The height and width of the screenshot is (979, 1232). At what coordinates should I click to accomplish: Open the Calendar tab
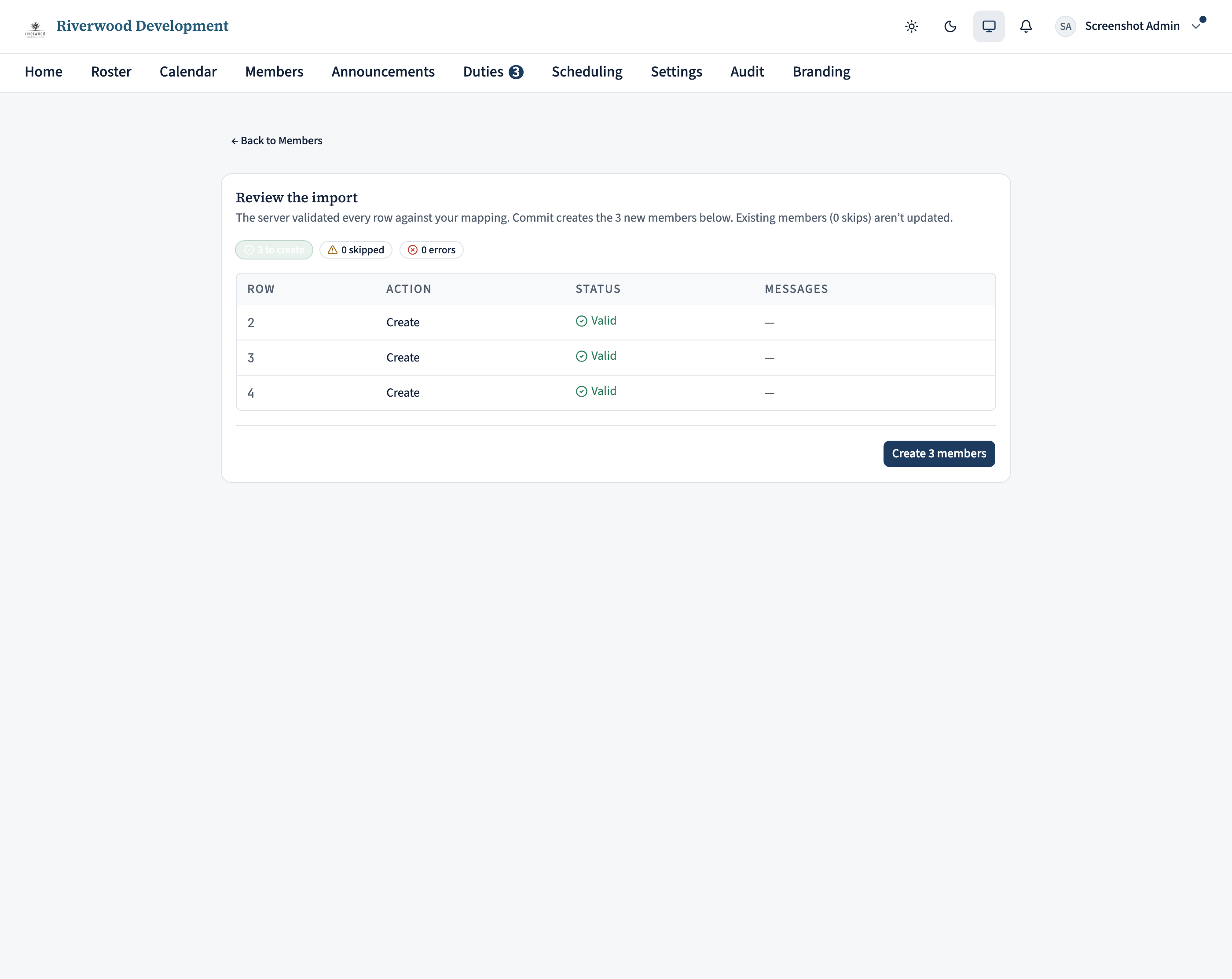click(188, 72)
